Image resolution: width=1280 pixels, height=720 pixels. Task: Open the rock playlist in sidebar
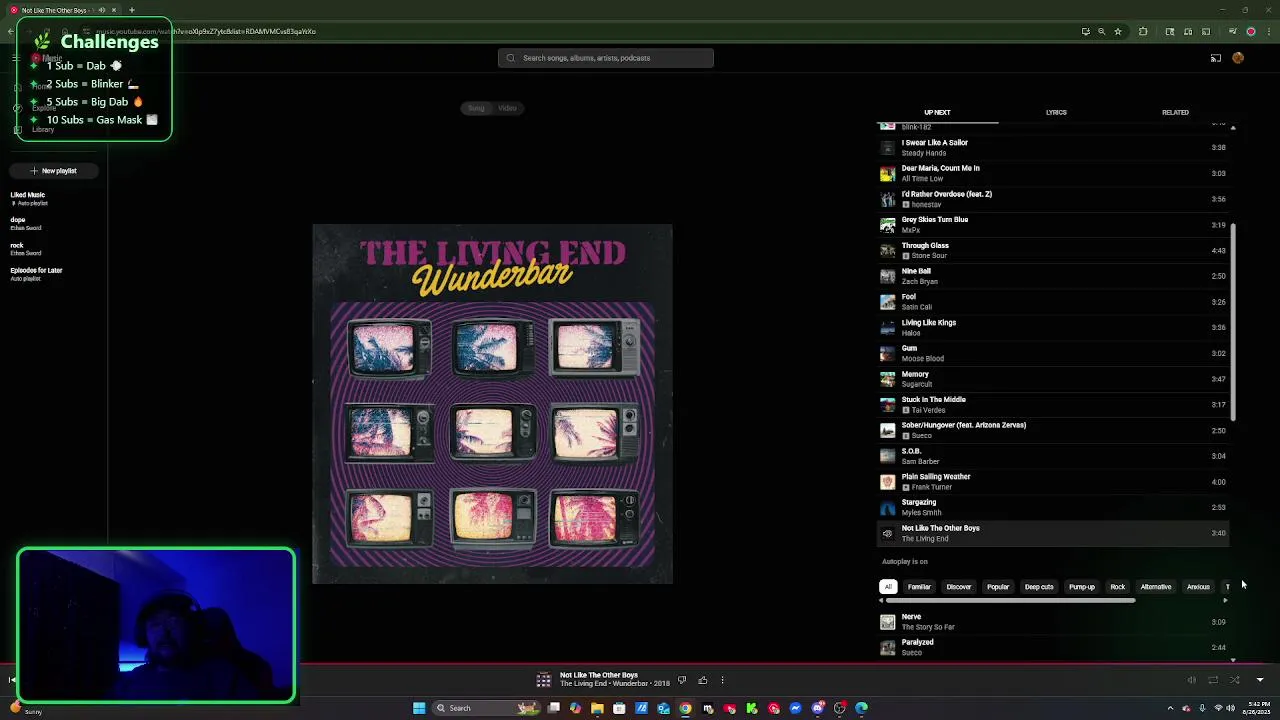(x=25, y=248)
